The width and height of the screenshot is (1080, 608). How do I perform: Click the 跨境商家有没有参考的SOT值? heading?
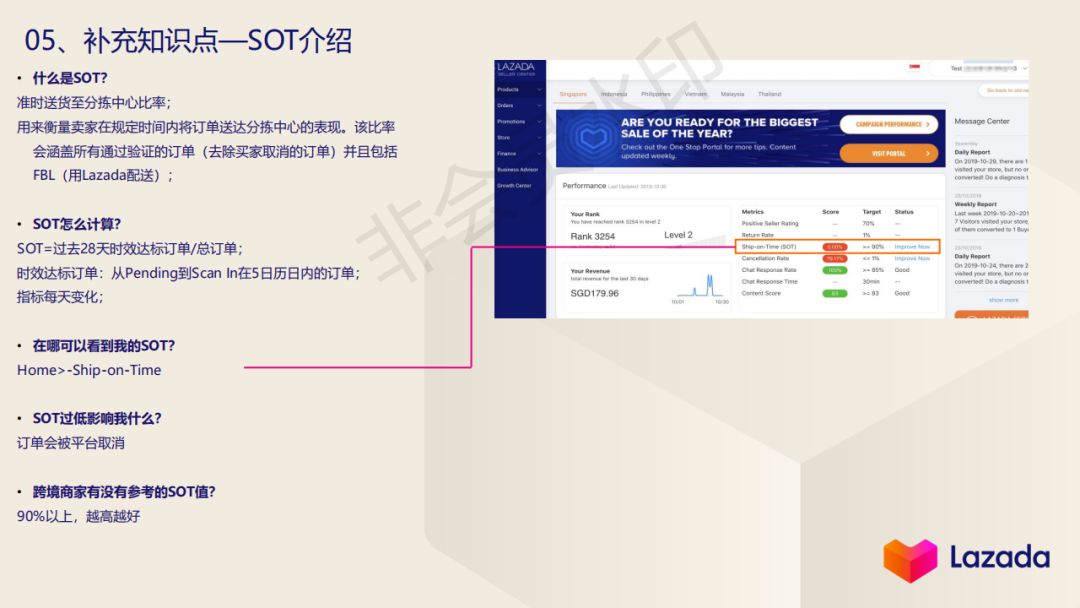click(124, 492)
